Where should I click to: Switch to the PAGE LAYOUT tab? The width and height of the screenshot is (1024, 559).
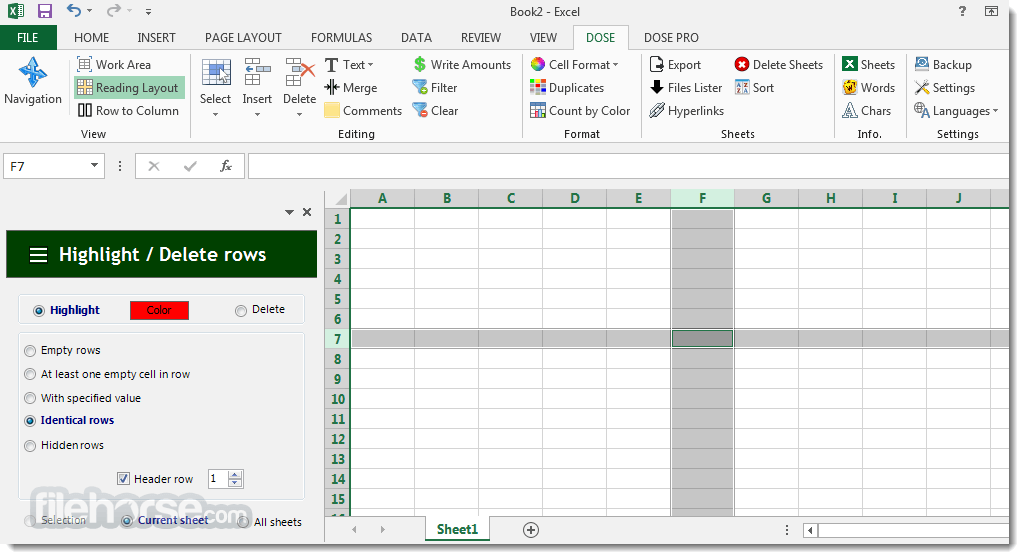pyautogui.click(x=243, y=38)
